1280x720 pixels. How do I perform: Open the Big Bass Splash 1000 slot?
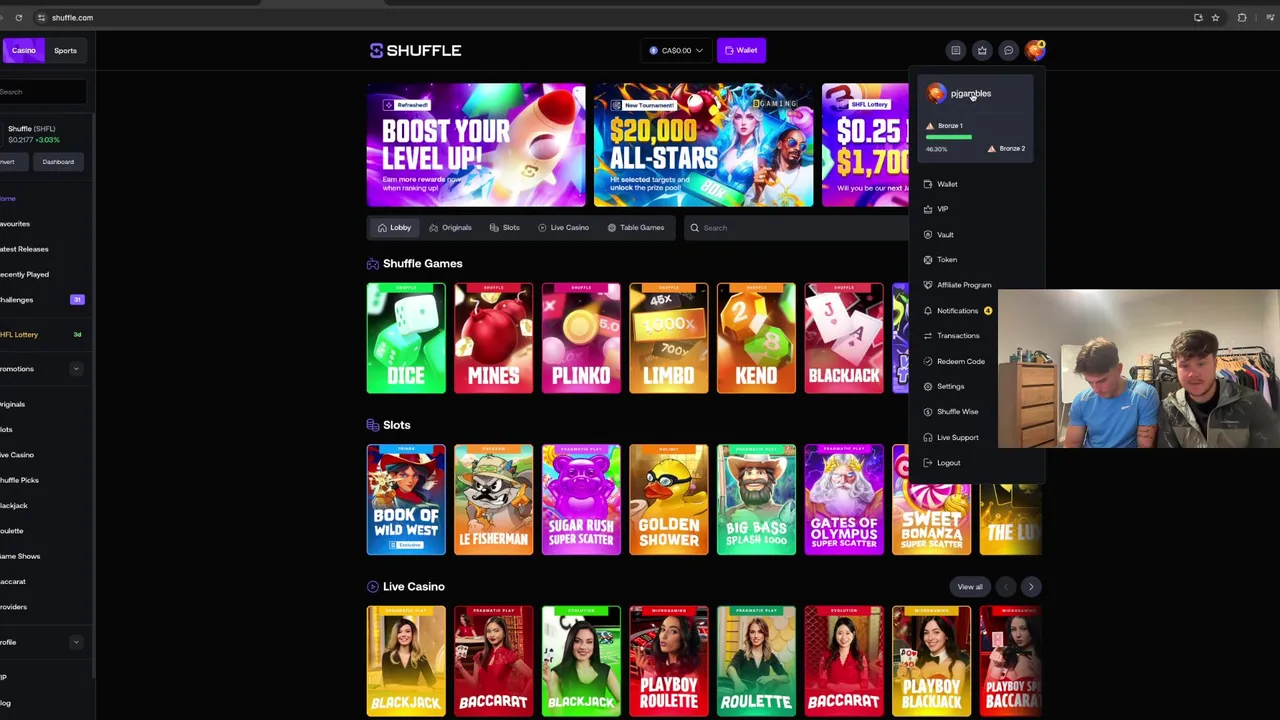[x=756, y=500]
